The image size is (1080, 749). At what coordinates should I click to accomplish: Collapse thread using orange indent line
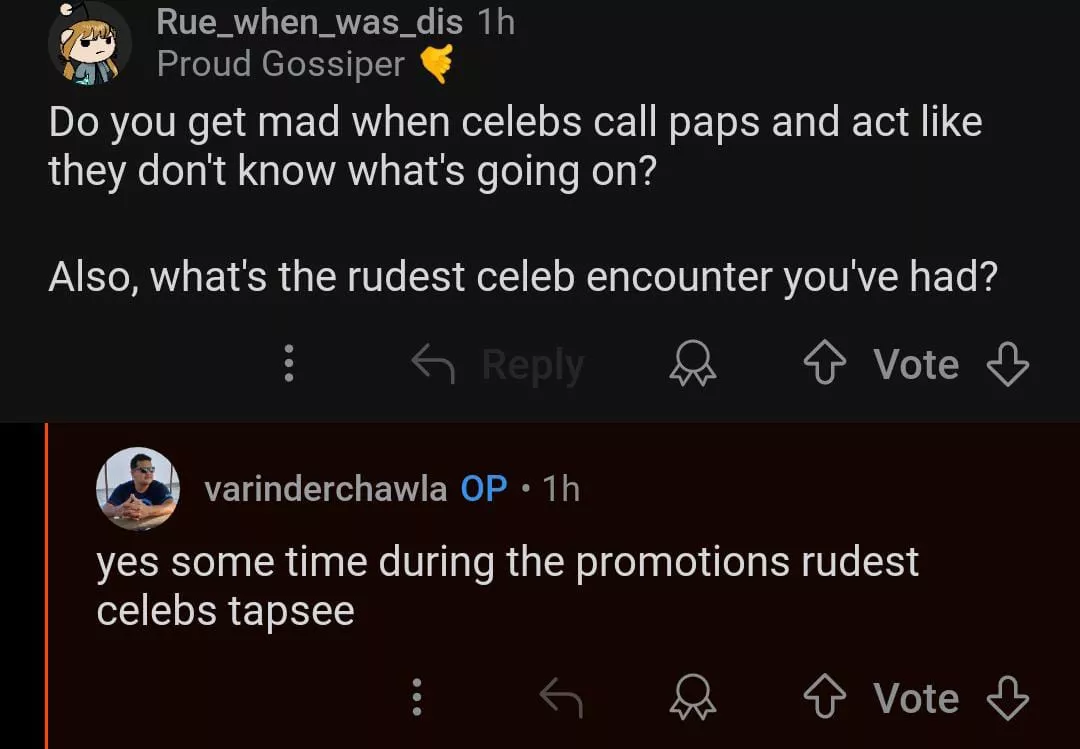click(46, 585)
